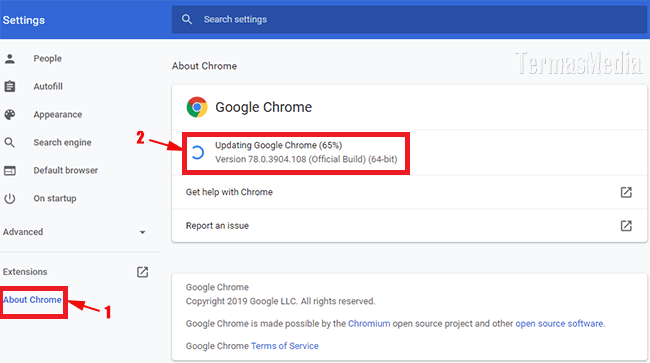Click external-link icon beside Report an issue
This screenshot has width=650, height=363.
[x=626, y=226]
